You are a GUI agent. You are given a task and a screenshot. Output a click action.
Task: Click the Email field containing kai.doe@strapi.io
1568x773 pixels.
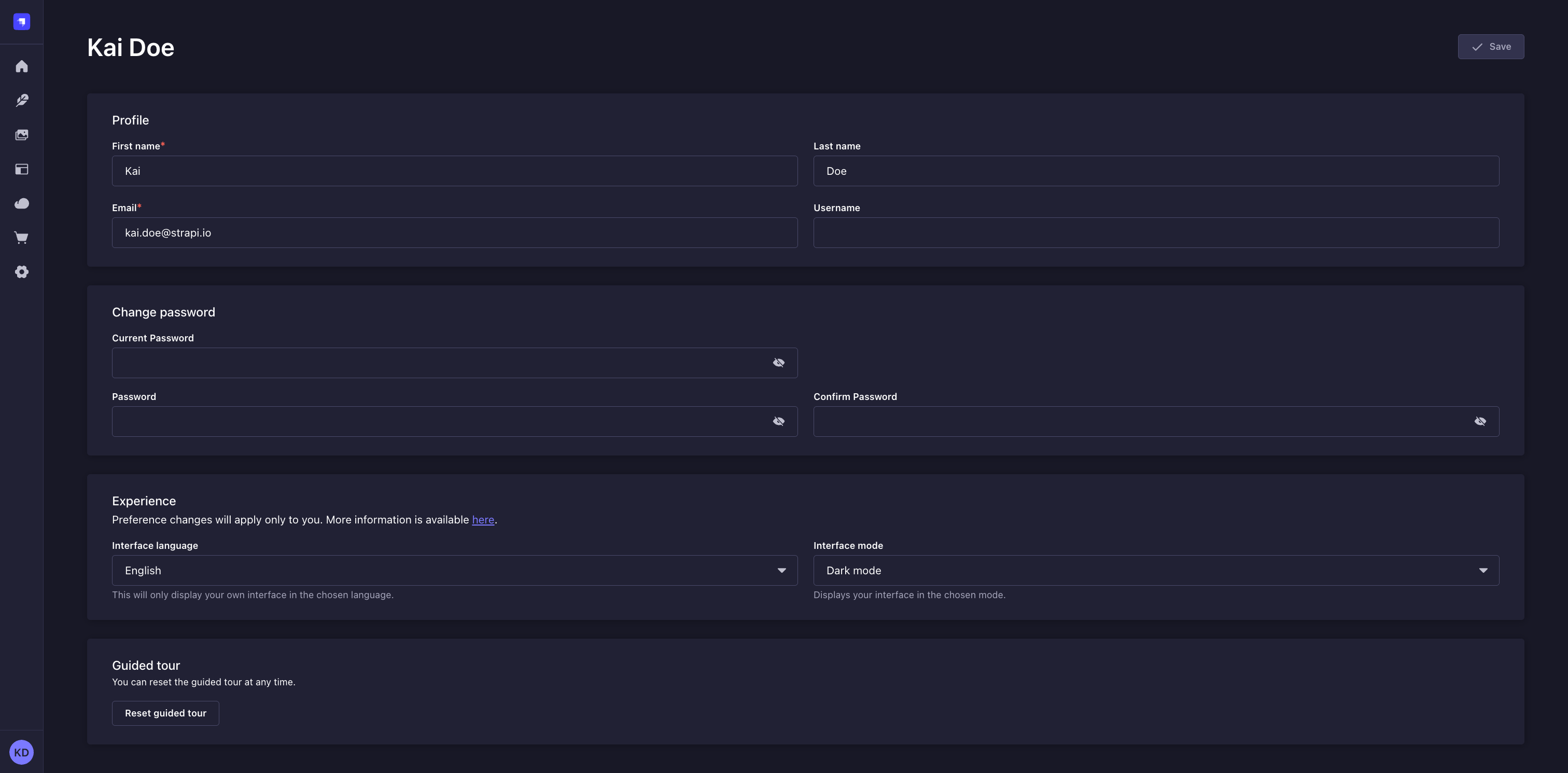[454, 233]
